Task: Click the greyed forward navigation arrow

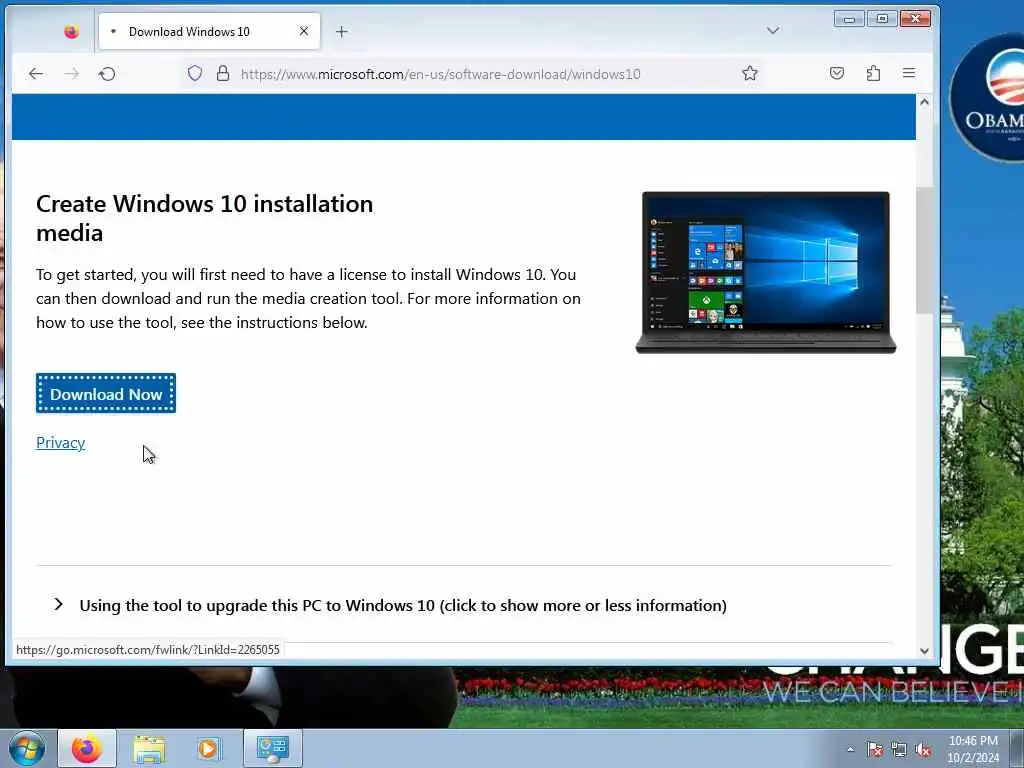Action: pos(72,74)
